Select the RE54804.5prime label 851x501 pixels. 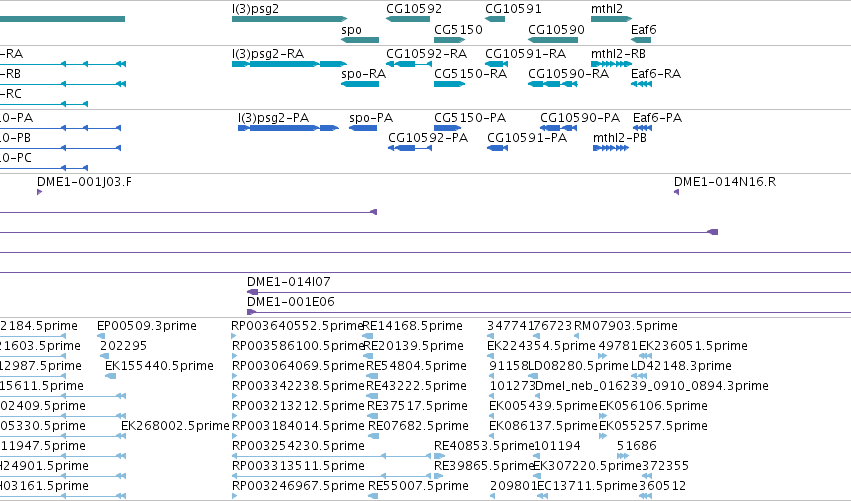(x=416, y=366)
